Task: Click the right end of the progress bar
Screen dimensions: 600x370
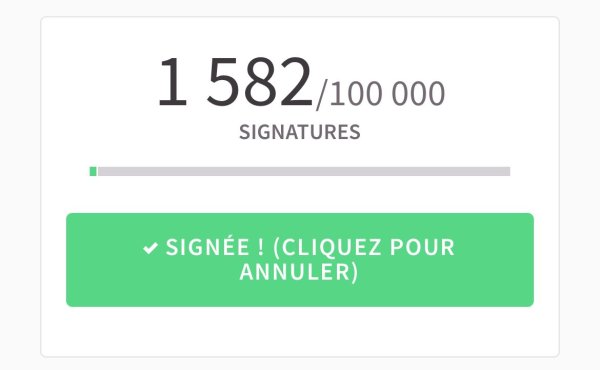Action: (506, 171)
